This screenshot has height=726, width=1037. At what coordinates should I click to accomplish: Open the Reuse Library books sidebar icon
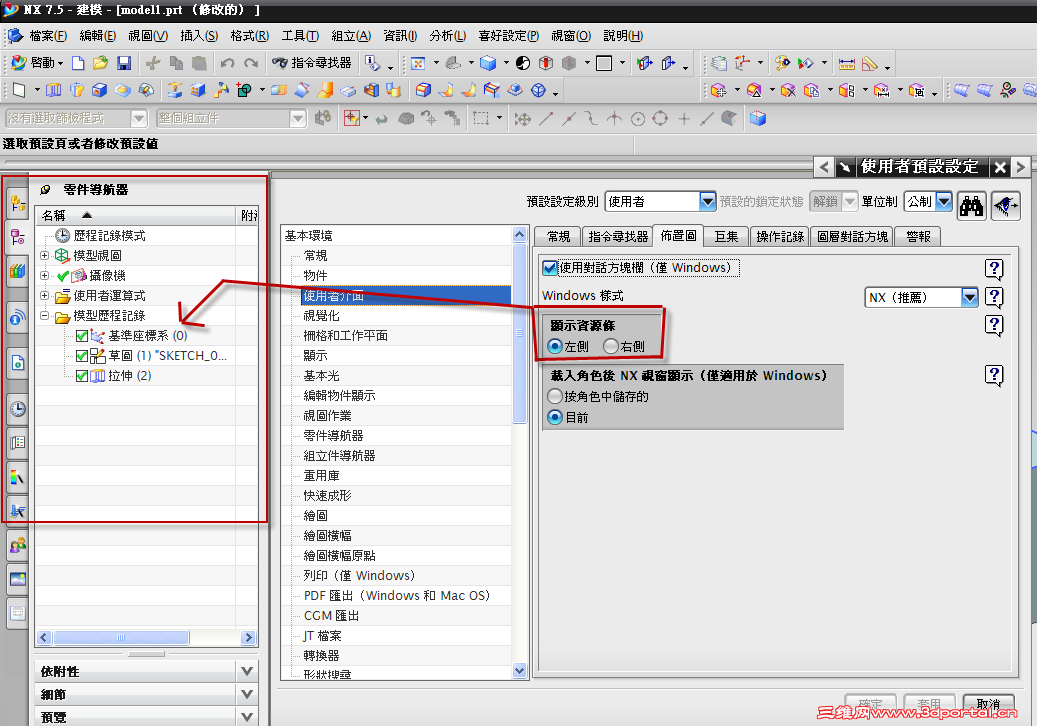click(18, 270)
